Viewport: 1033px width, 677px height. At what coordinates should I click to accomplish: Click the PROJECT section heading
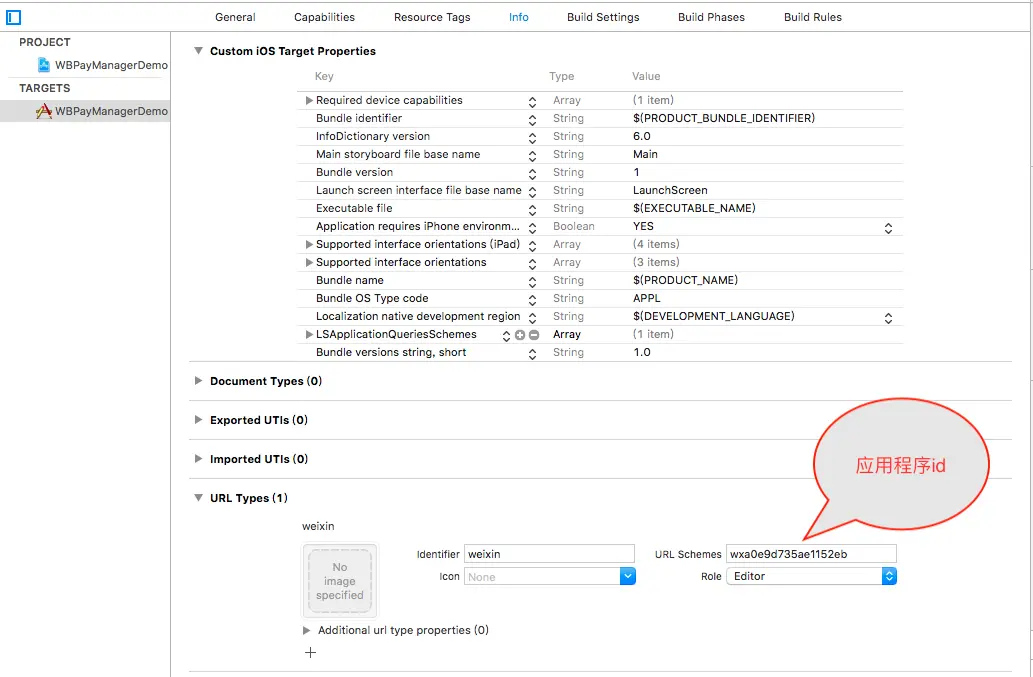[x=45, y=42]
